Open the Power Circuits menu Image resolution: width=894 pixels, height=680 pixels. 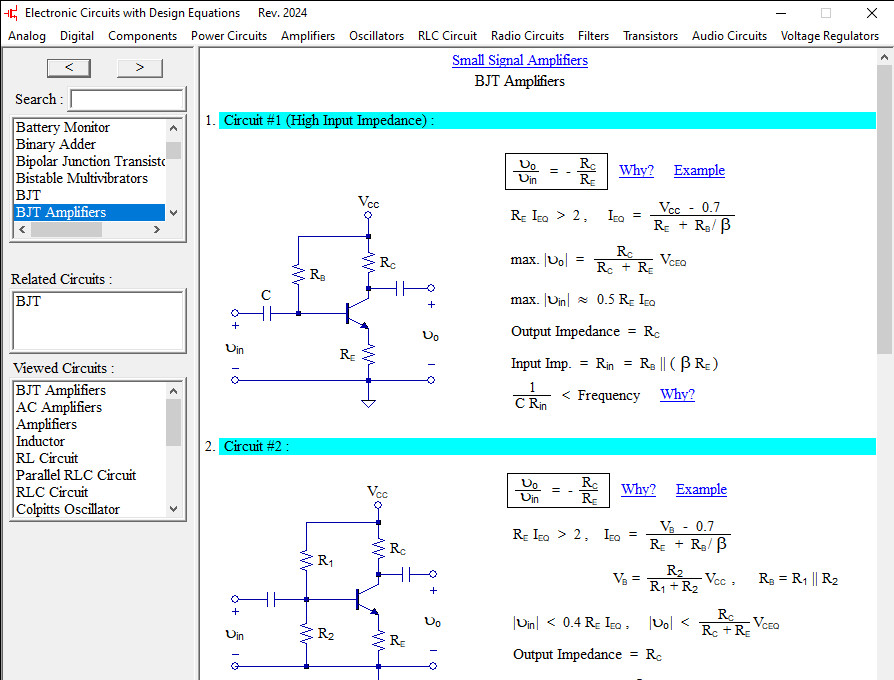[x=229, y=36]
